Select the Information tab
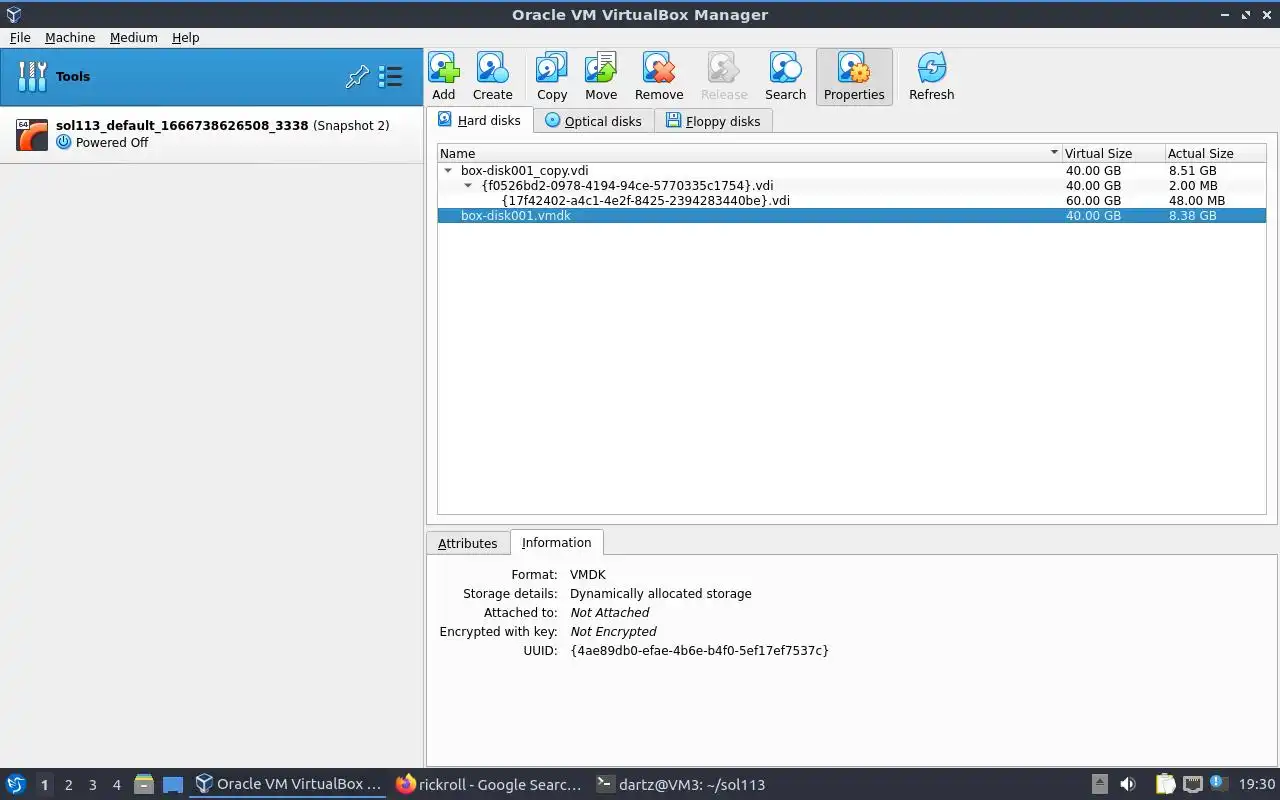 [x=556, y=542]
